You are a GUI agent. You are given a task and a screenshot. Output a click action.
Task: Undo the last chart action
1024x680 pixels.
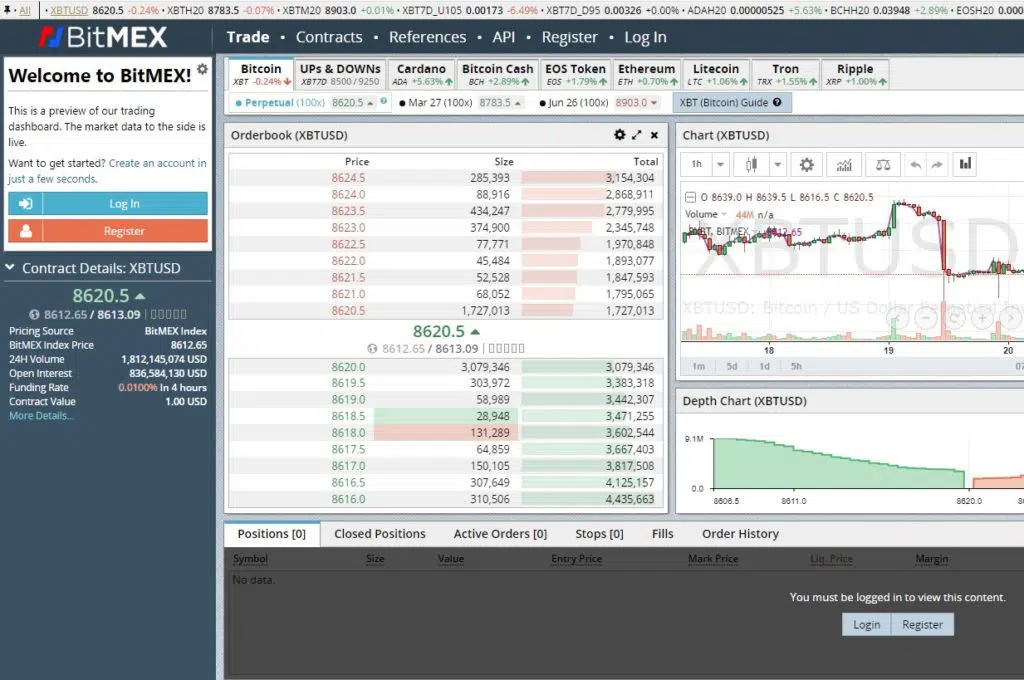tap(916, 165)
